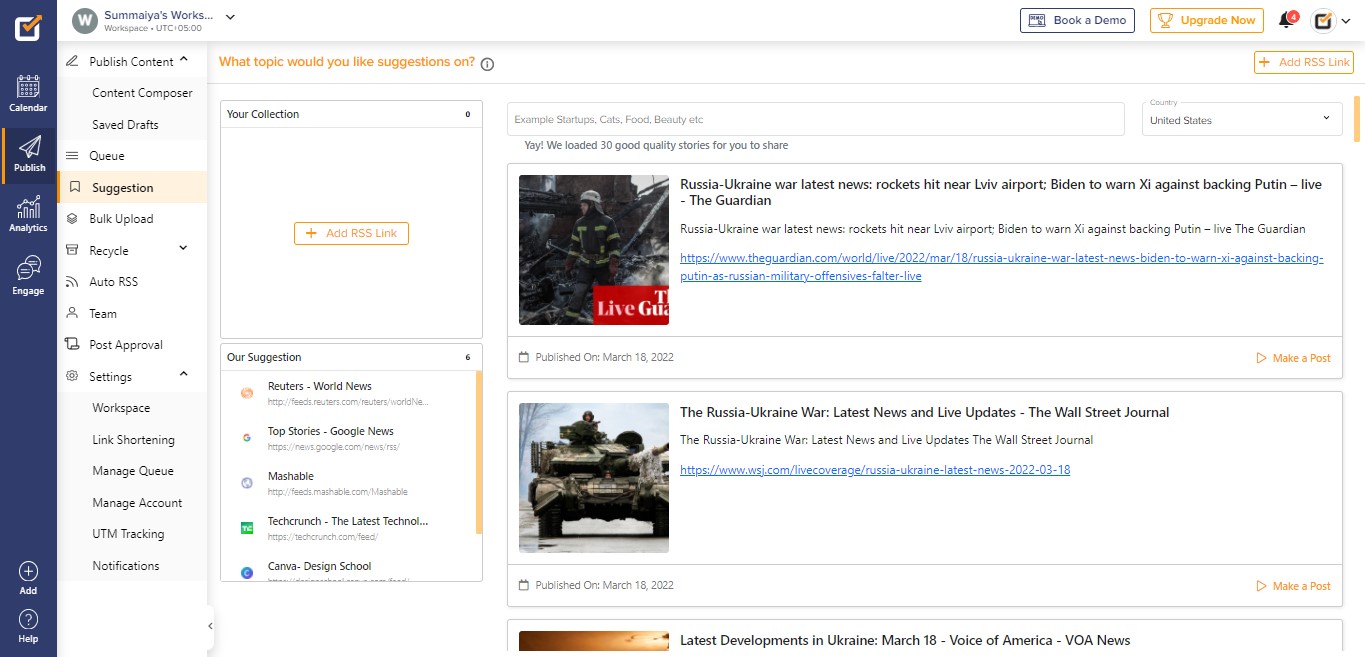This screenshot has height=657, width=1365.
Task: Open Notifications settings
Action: click(126, 566)
